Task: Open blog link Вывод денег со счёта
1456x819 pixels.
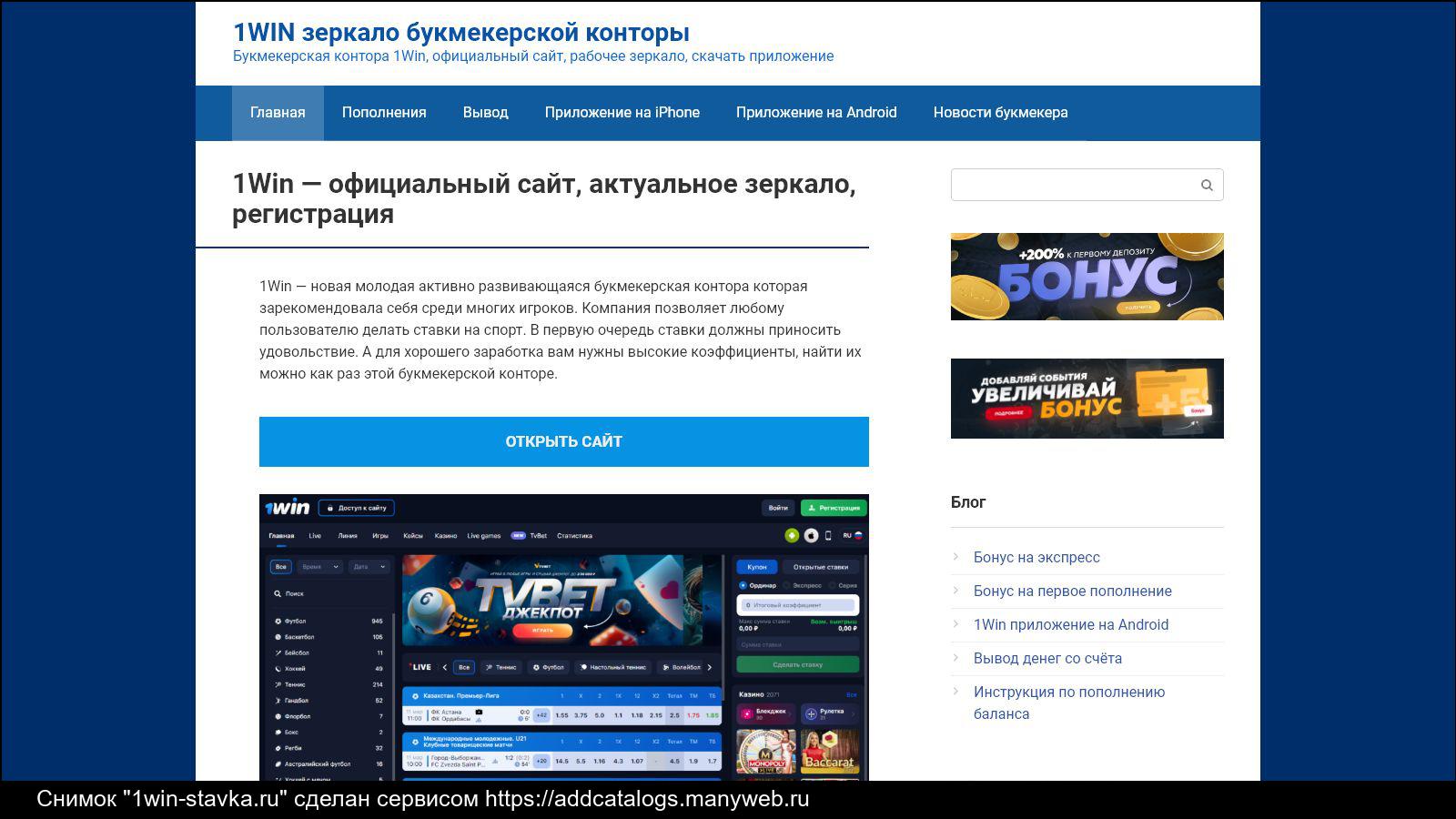Action: tap(1047, 658)
